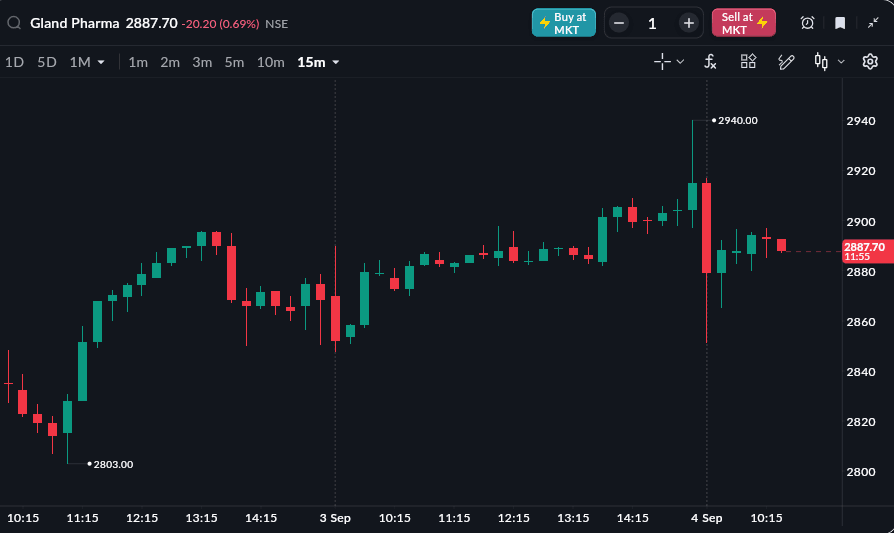894x533 pixels.
Task: Click the Sell at MKT button
Action: [x=743, y=23]
